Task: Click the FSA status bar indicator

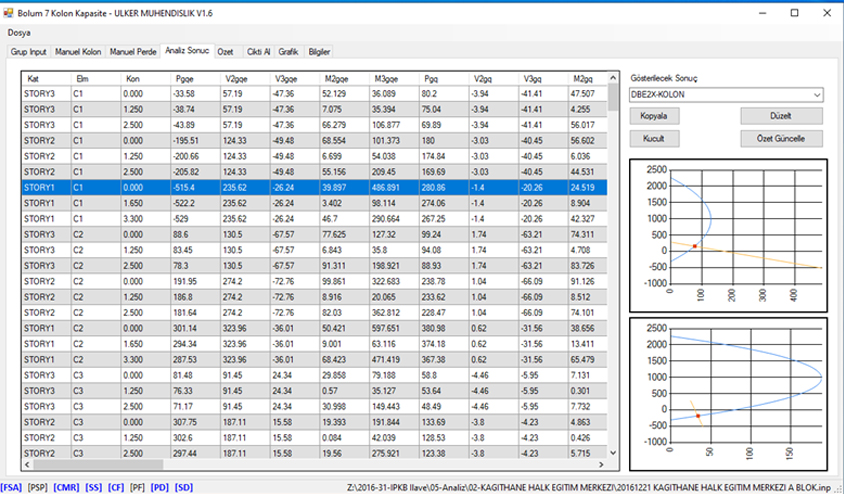Action: tap(11, 488)
